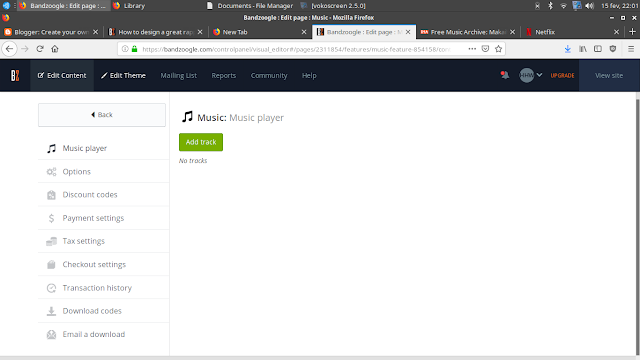Screen dimensions: 640x360
Task: Click the Email a download envelope icon
Action: (x=51, y=335)
